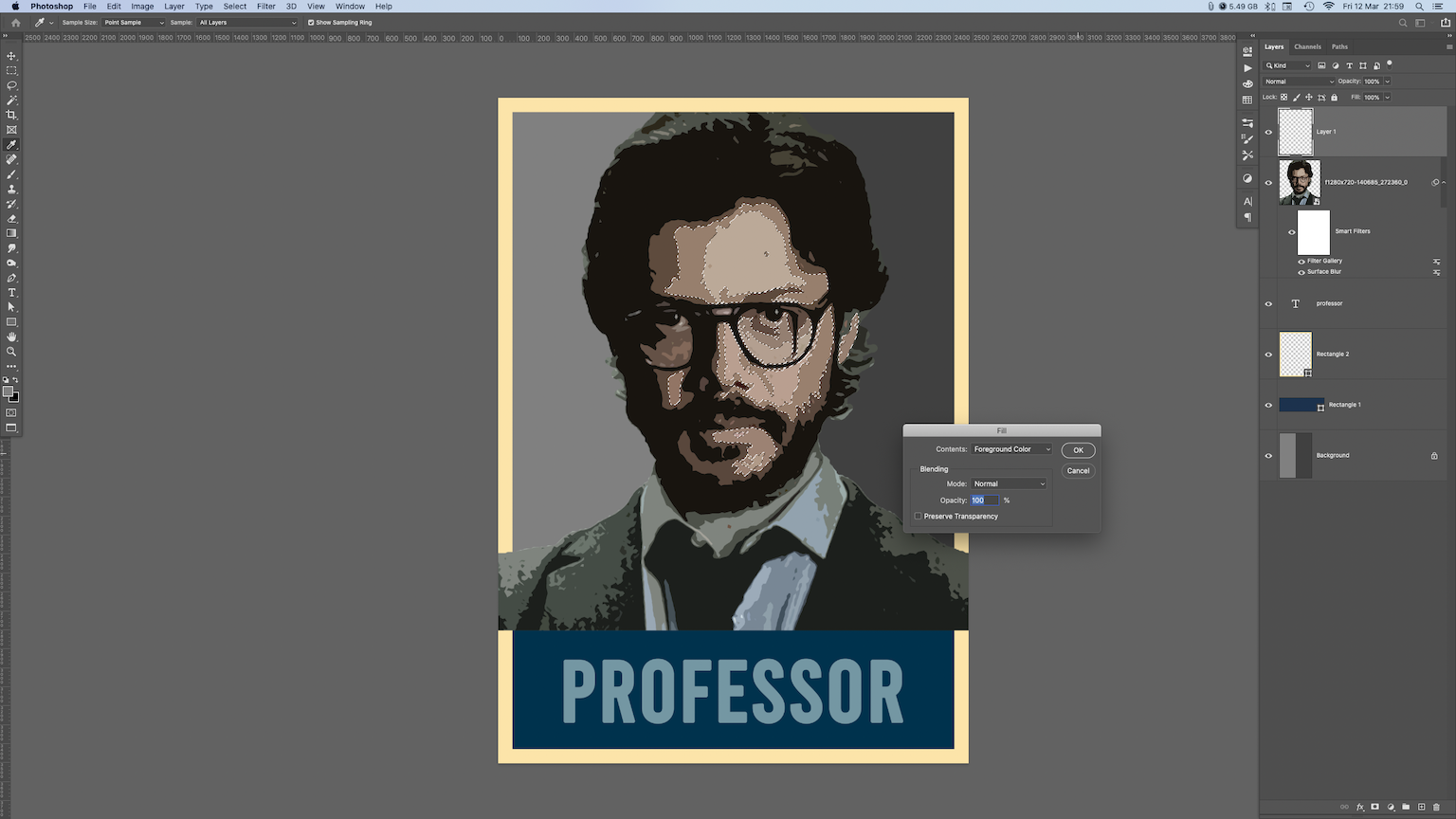Add a layer style with fx icon
Viewport: 1456px width, 819px height.
pos(1359,808)
